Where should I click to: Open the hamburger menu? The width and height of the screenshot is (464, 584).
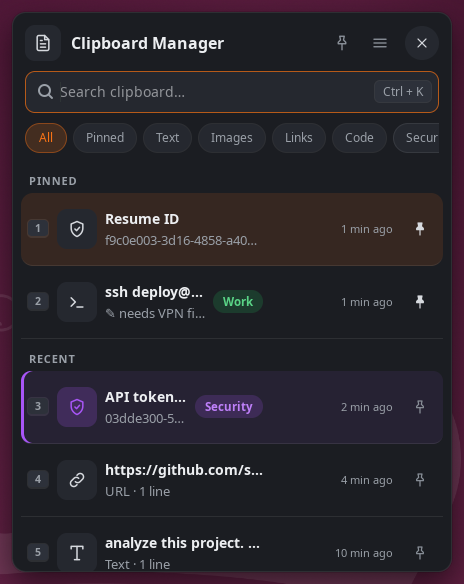pyautogui.click(x=380, y=43)
